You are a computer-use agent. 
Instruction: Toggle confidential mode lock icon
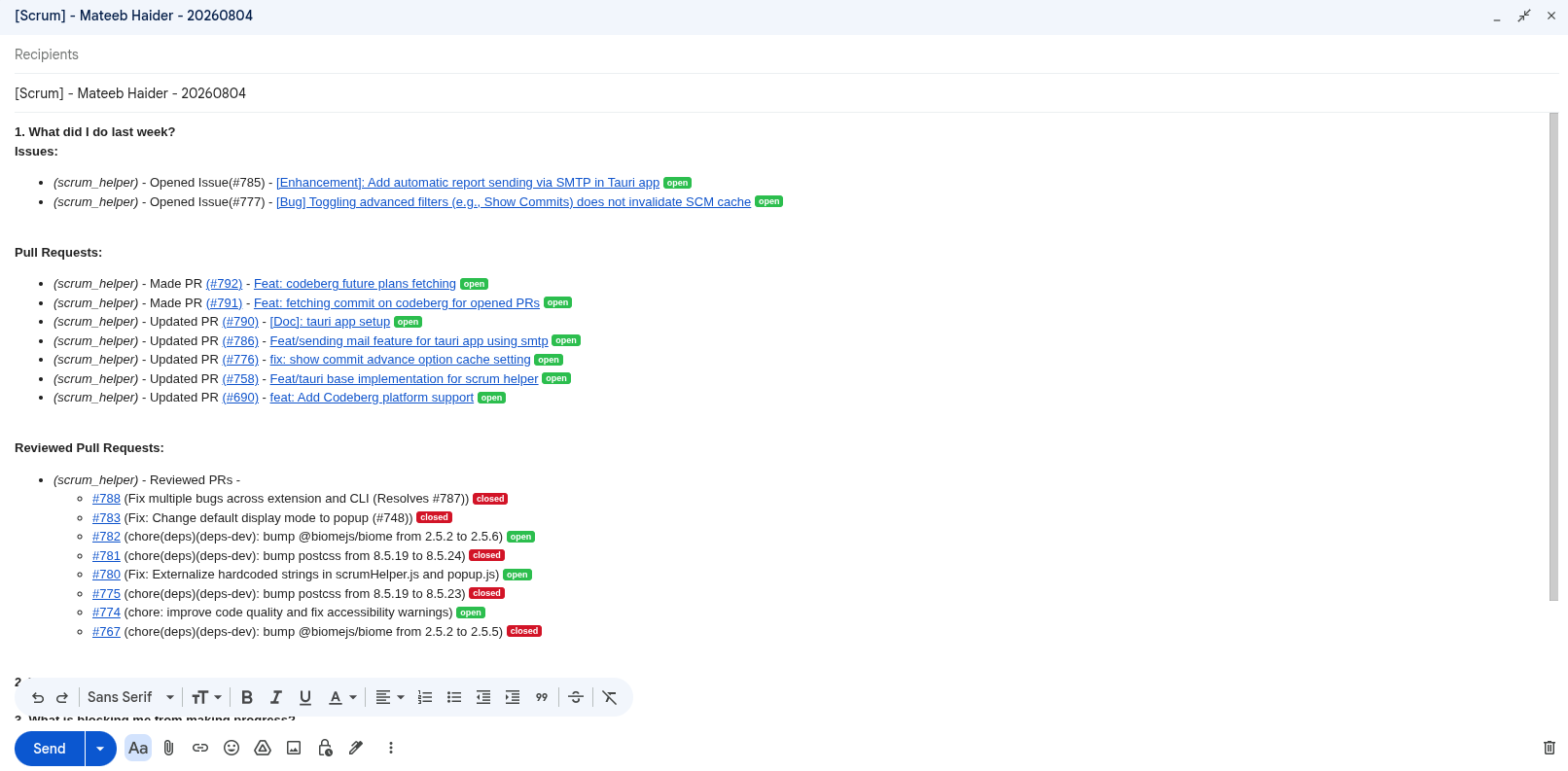click(x=325, y=748)
